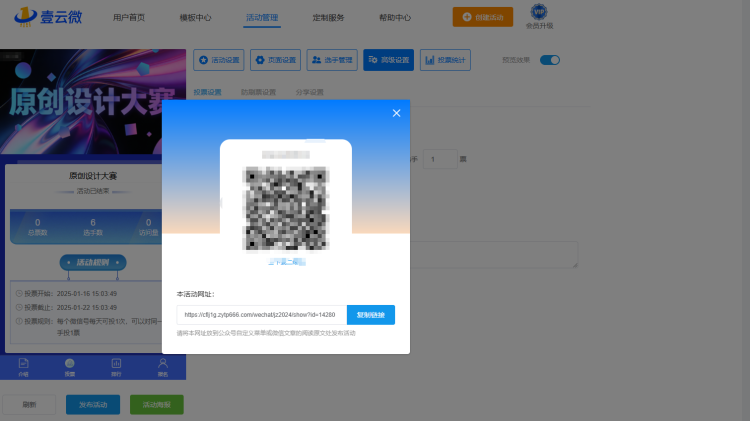This screenshot has width=750, height=421.
Task: Close the QR code dialog
Action: point(397,113)
